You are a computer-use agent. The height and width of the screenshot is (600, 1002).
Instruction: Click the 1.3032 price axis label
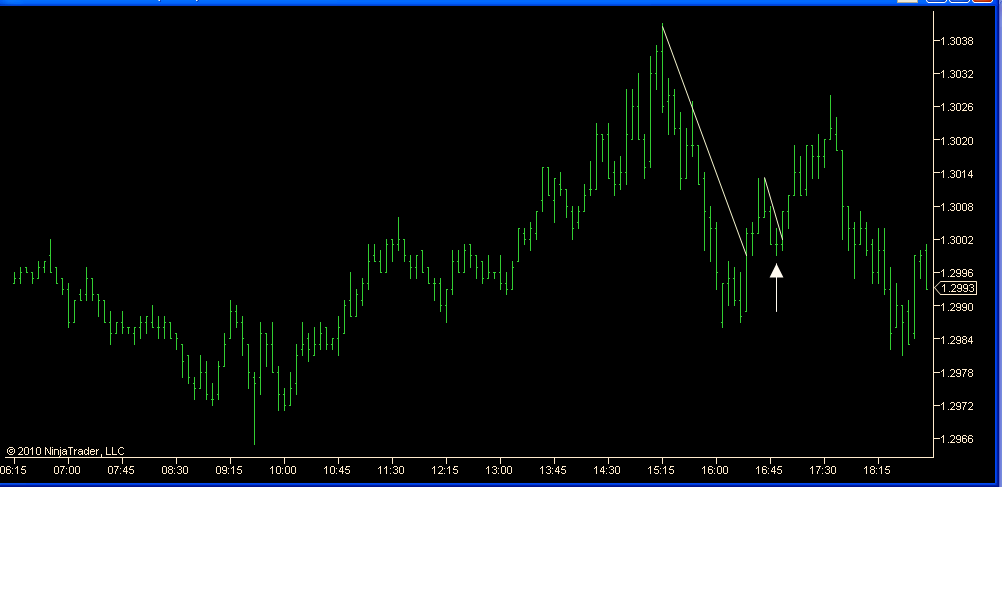(957, 74)
